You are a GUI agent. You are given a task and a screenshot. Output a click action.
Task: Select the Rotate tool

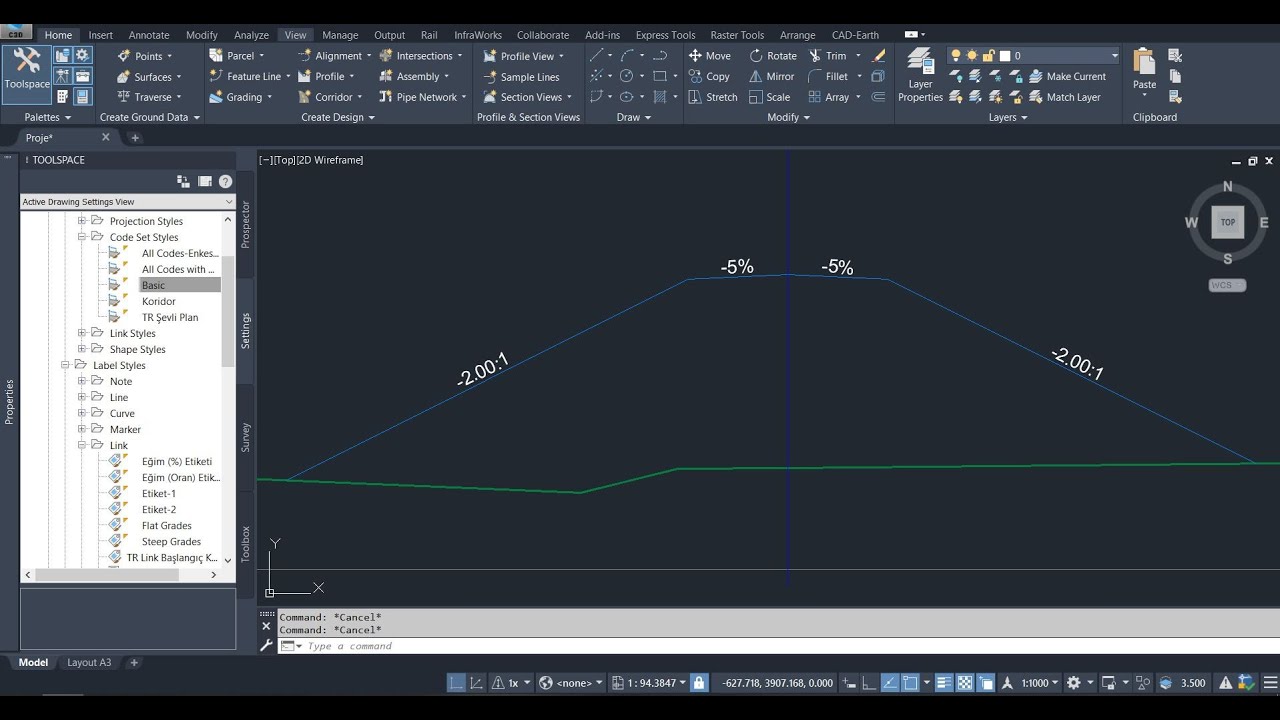(x=772, y=56)
